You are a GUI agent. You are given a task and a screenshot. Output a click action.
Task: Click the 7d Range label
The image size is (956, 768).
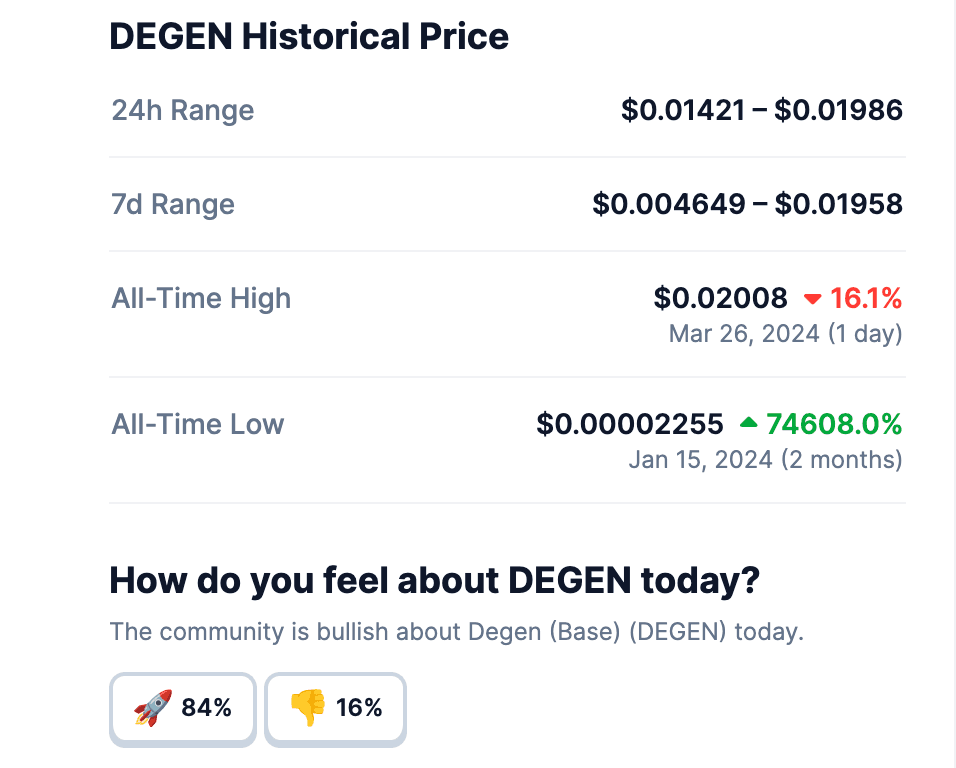click(173, 204)
